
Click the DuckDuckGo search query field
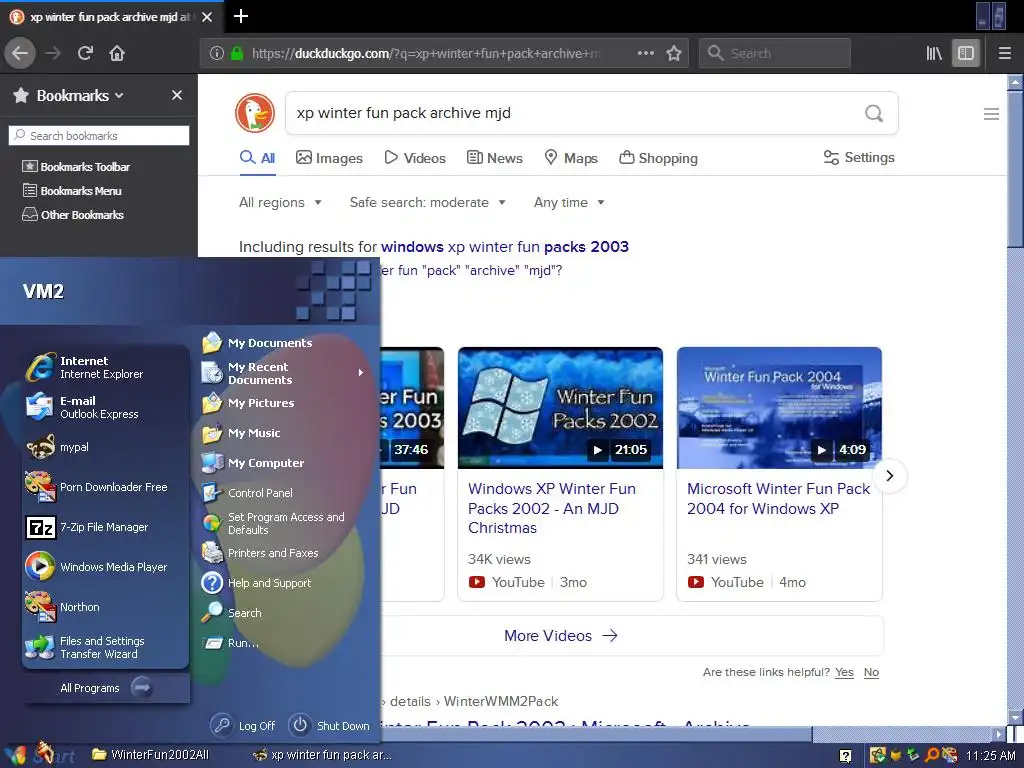tap(575, 113)
